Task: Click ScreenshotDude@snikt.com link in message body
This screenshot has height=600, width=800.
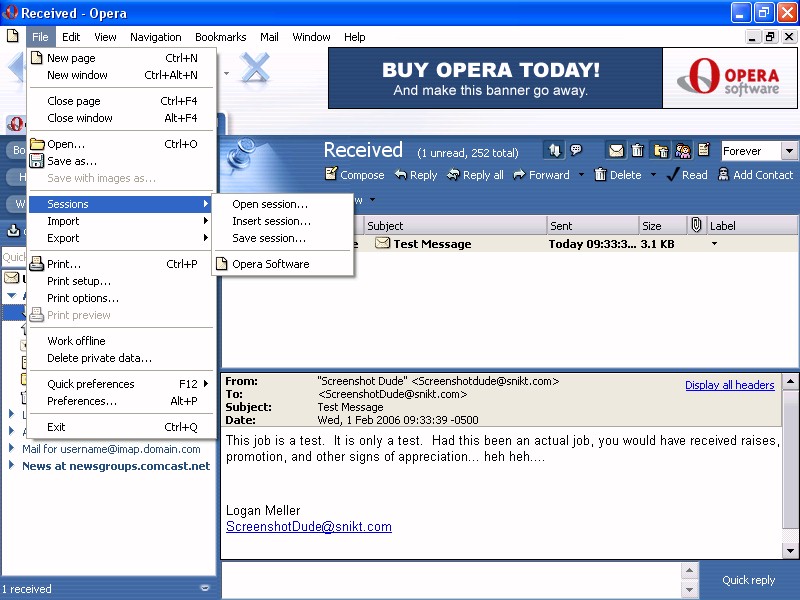Action: [x=309, y=527]
